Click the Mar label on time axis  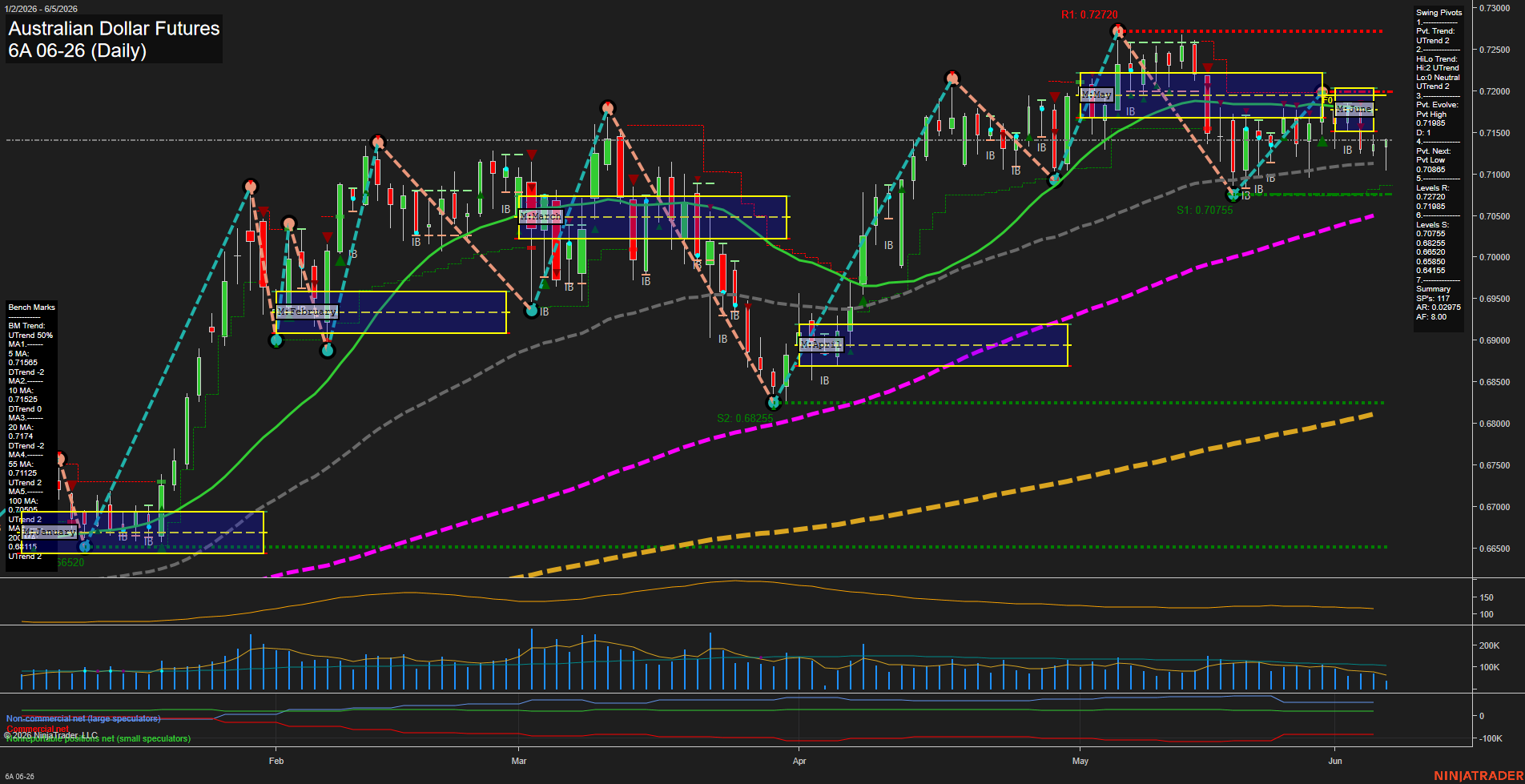(519, 761)
